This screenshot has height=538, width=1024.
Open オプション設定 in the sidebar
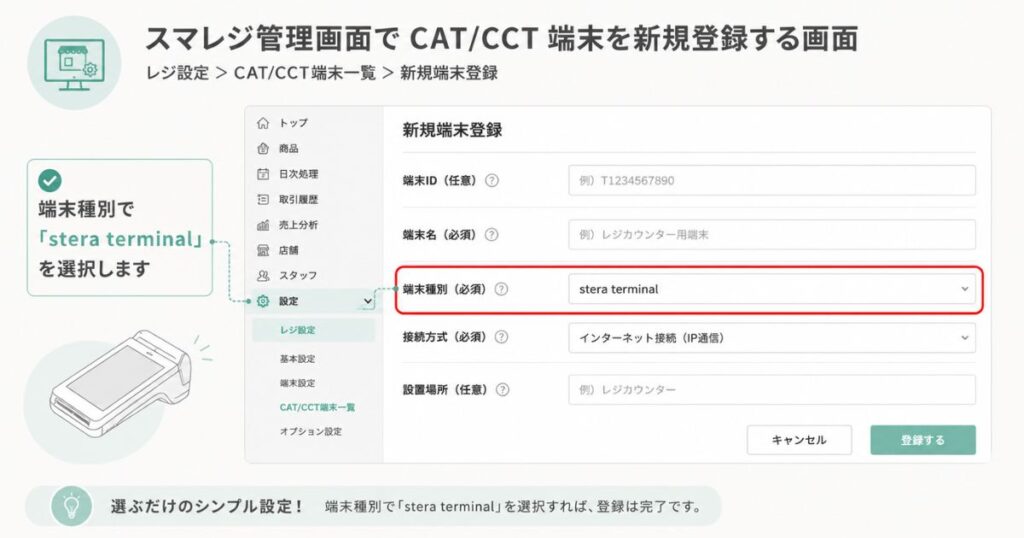(x=311, y=432)
